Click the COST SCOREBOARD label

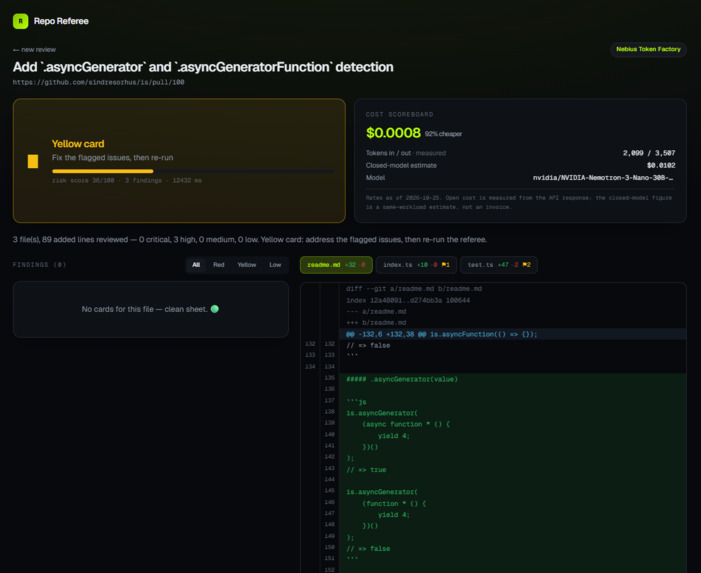[400, 114]
